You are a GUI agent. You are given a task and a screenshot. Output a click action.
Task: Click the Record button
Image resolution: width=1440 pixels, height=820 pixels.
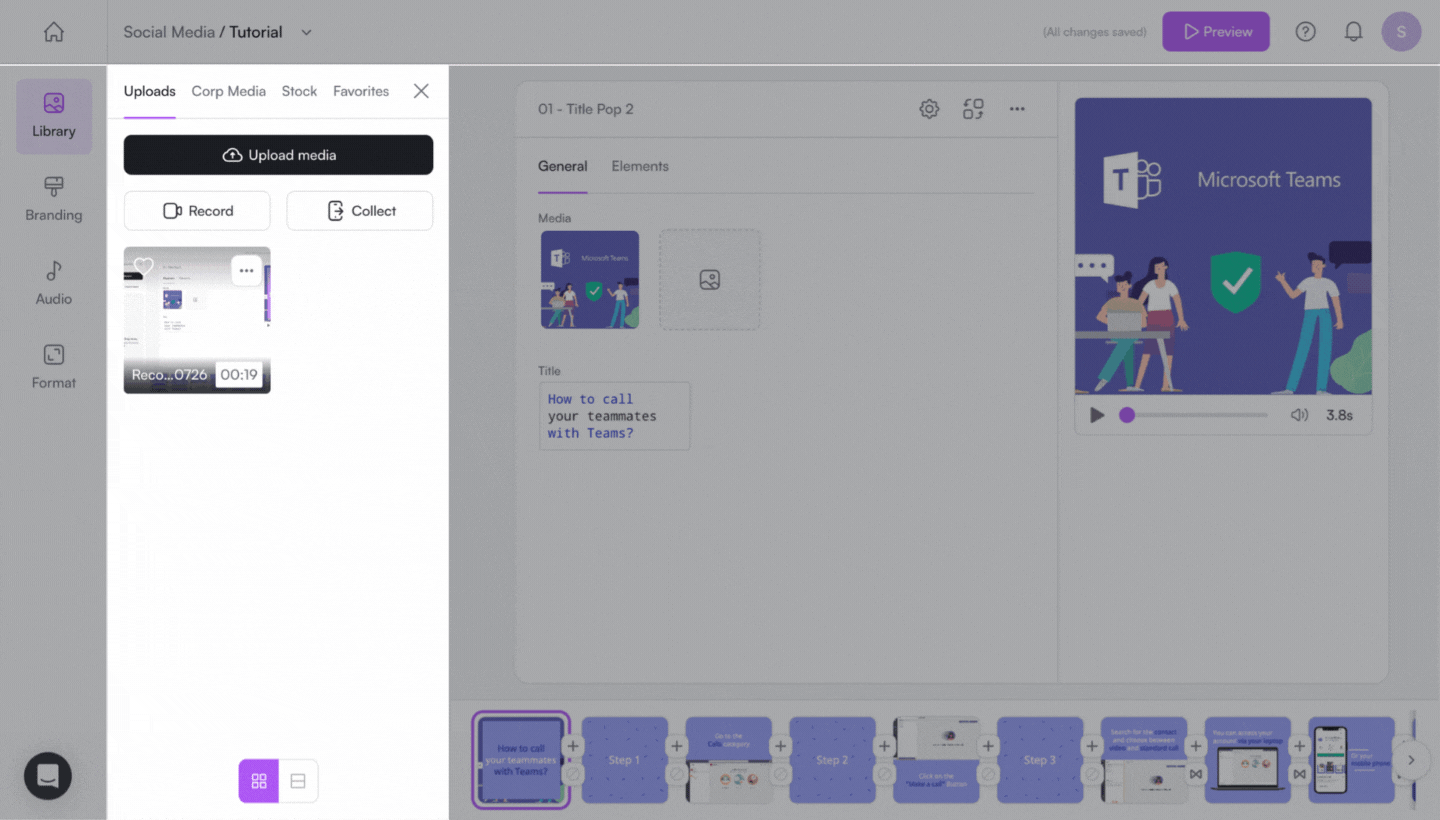[x=197, y=211]
